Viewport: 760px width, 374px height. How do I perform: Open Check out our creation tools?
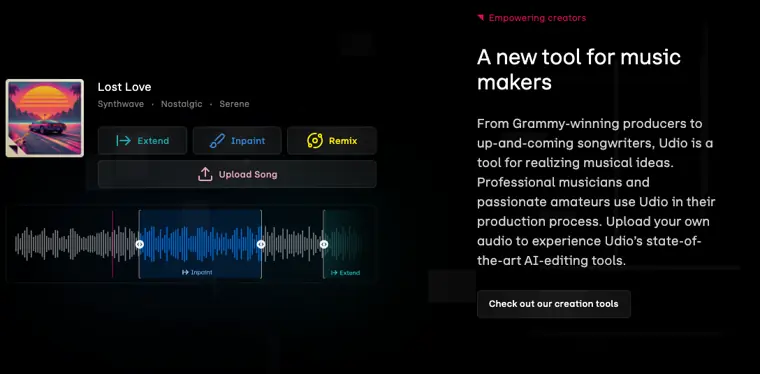(x=554, y=304)
